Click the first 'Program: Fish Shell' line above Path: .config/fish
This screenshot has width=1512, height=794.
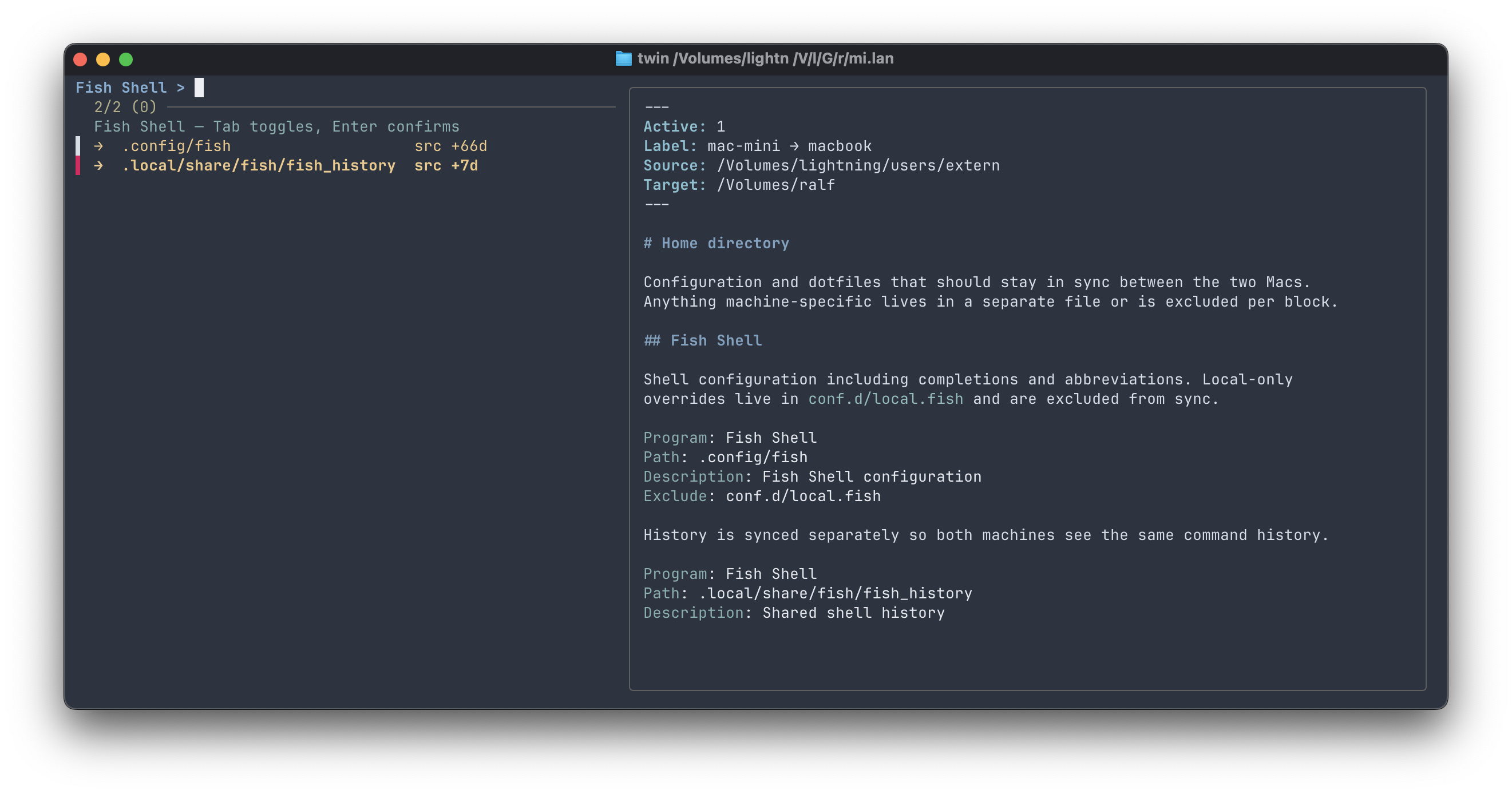pos(730,438)
